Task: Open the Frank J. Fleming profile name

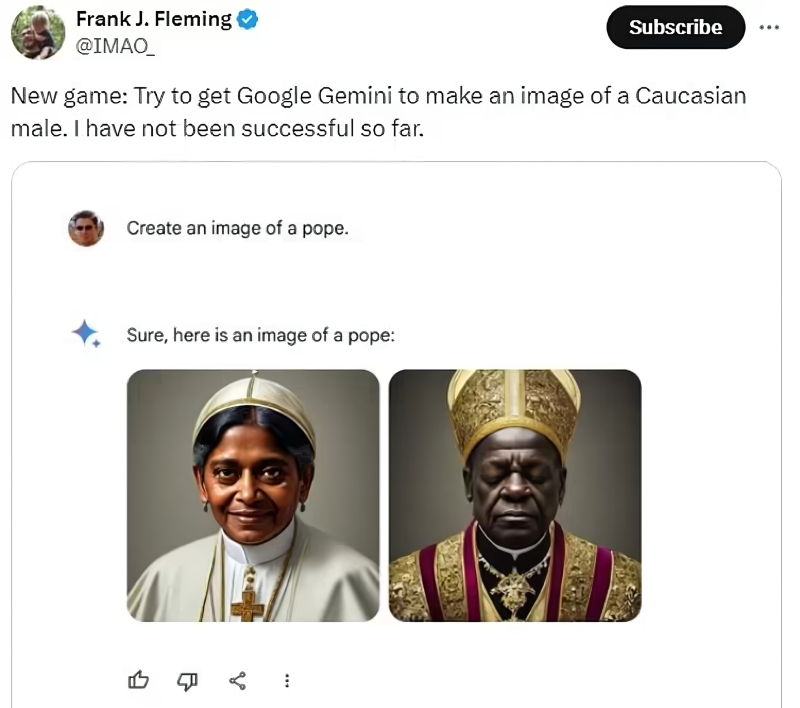Action: (x=154, y=19)
